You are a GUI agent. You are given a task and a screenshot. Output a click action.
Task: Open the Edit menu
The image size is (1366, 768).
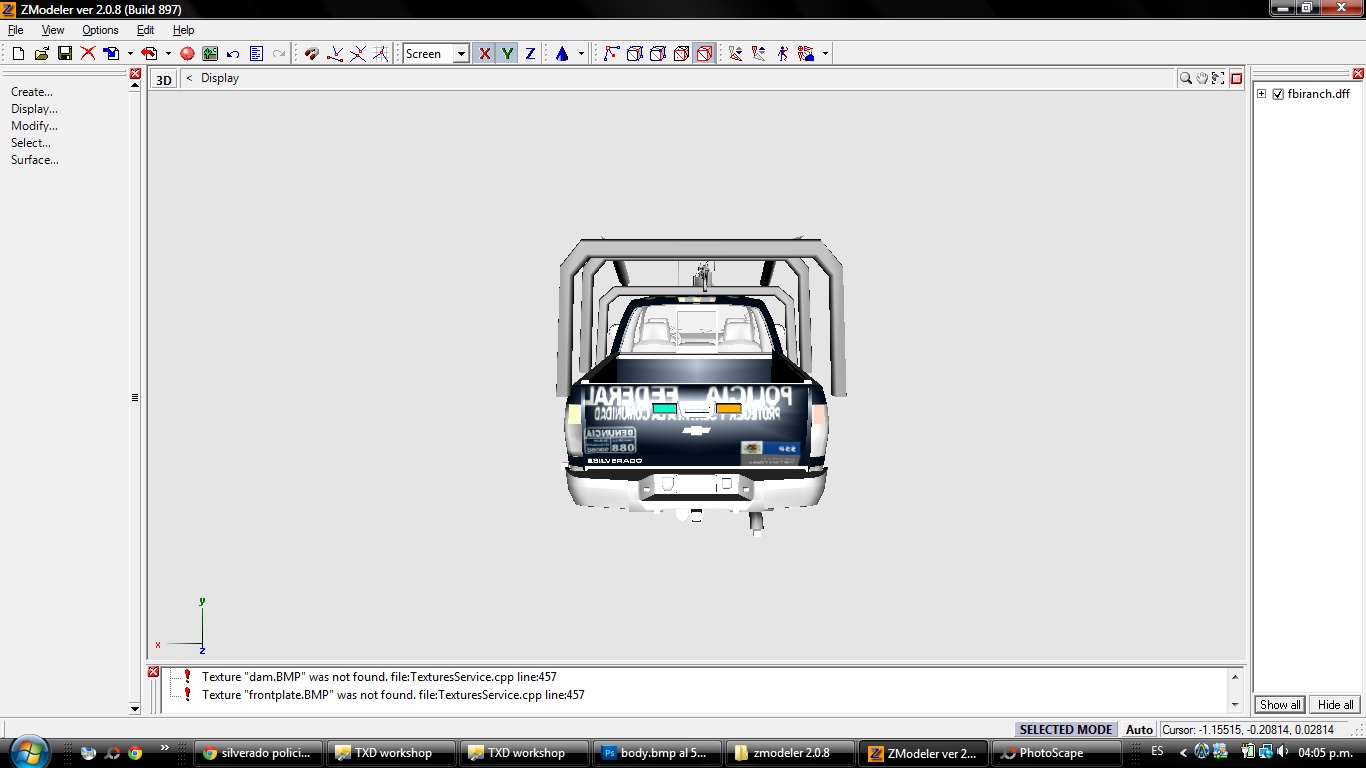click(145, 30)
